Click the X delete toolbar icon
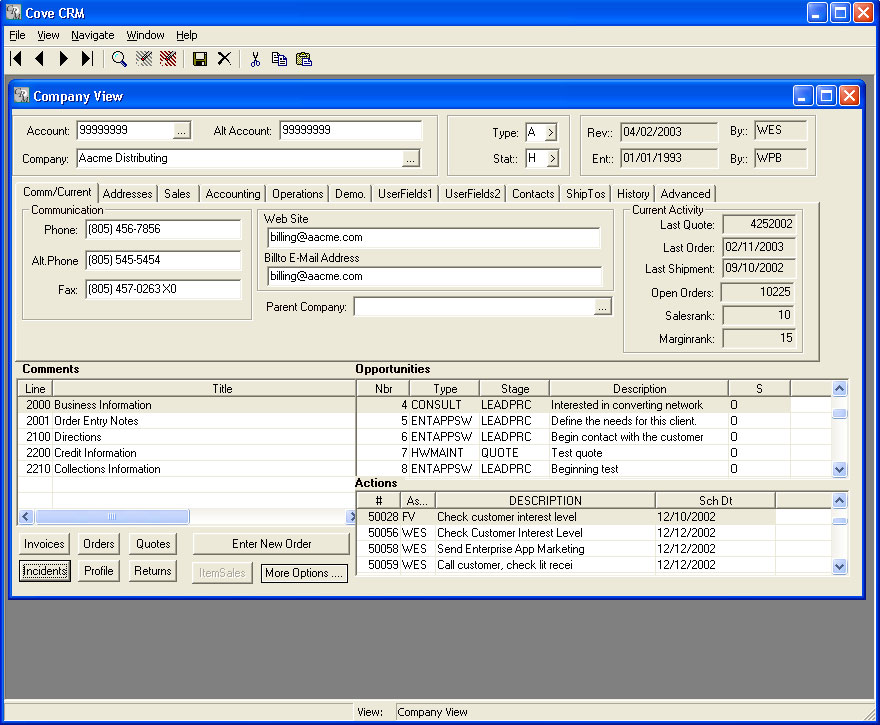Screen dimensions: 880x725 (224, 58)
